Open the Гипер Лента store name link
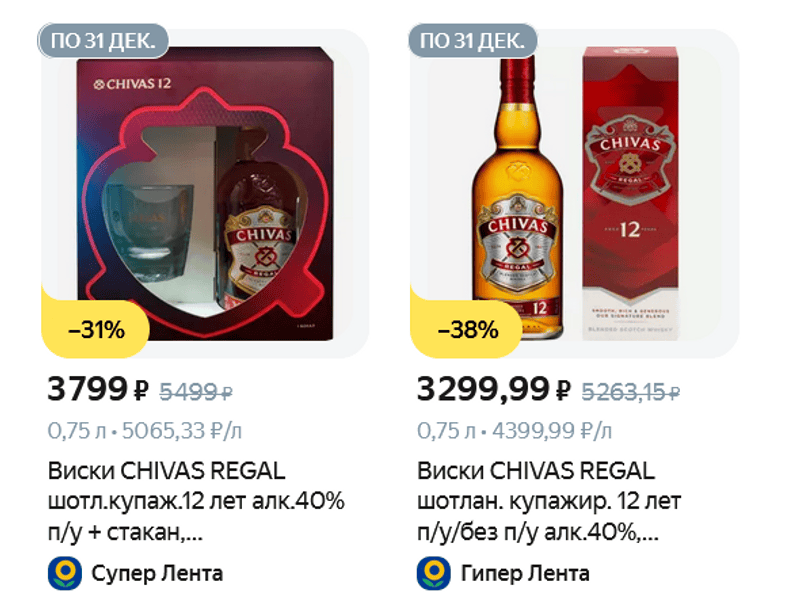Viewport: 800px width, 612px height. (525, 573)
